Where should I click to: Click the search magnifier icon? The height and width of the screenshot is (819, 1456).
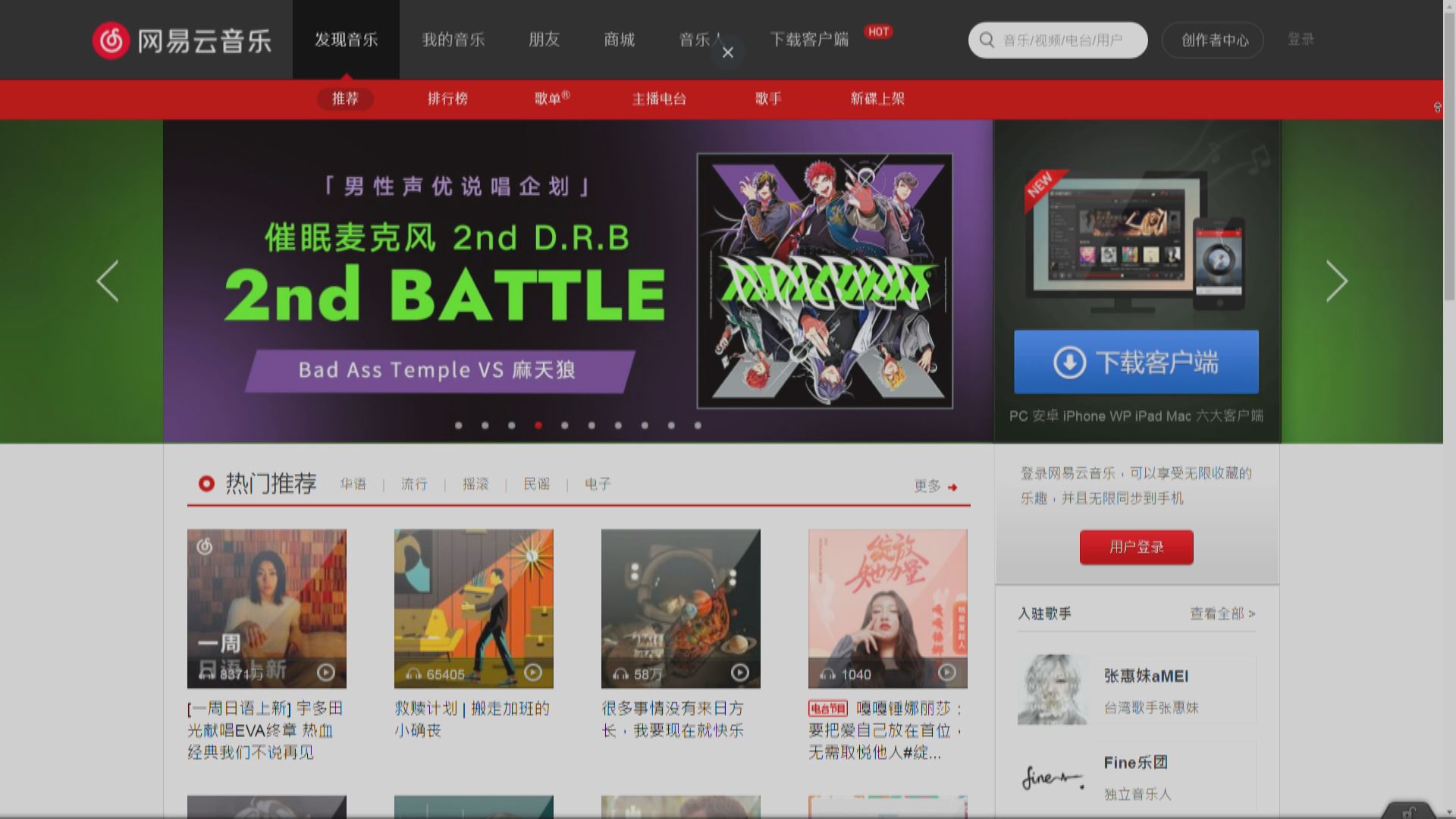point(986,39)
